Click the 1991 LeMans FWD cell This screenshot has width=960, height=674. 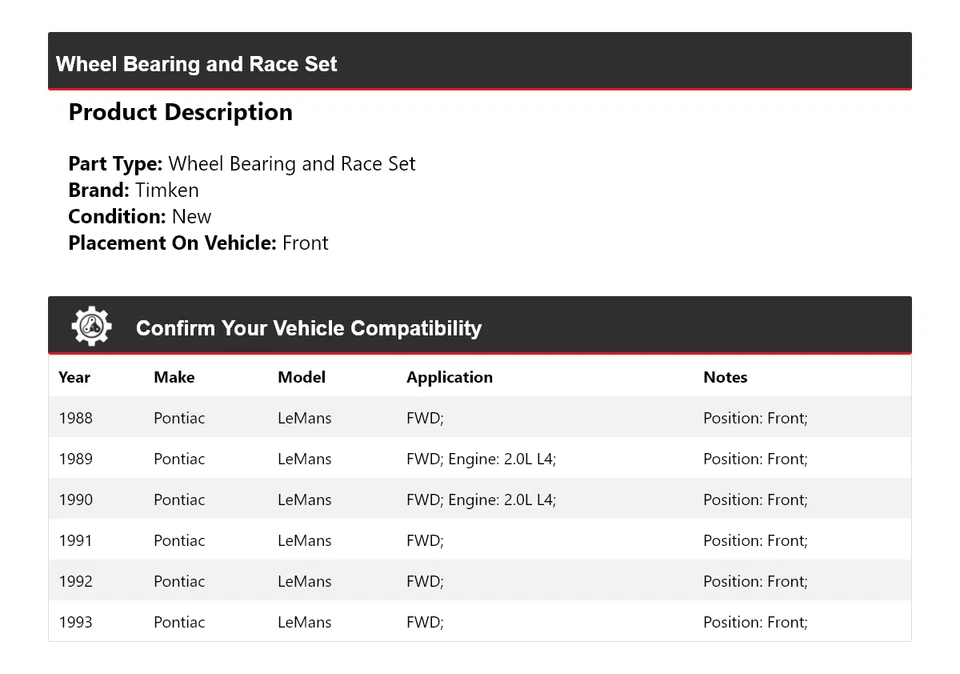tap(424, 540)
